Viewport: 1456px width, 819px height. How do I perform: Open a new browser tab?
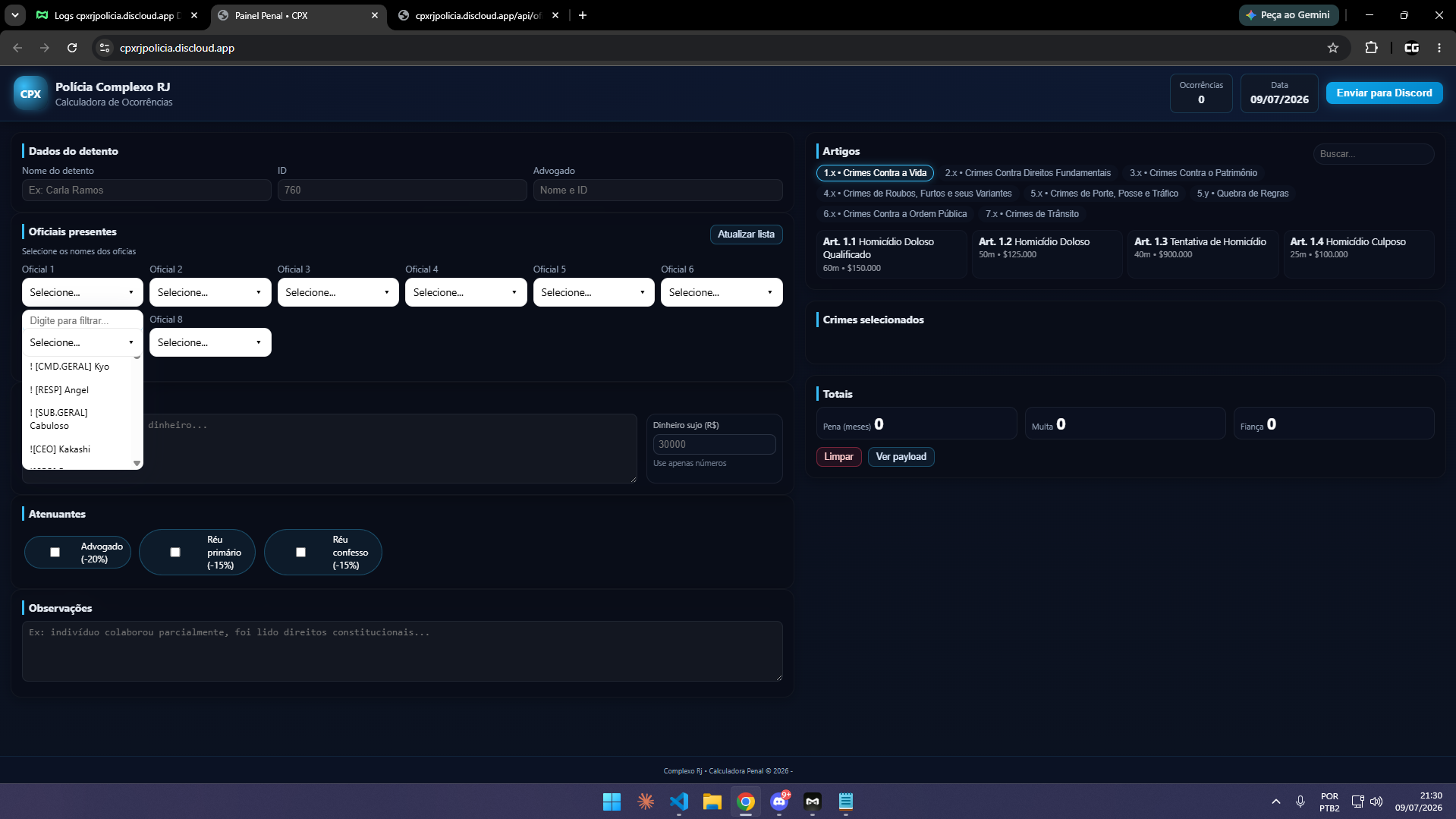[583, 15]
